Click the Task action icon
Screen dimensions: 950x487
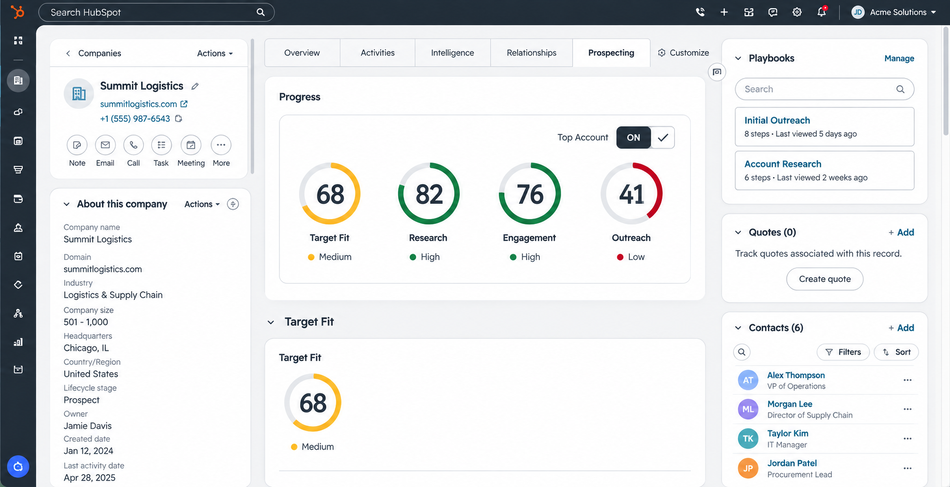tap(161, 145)
